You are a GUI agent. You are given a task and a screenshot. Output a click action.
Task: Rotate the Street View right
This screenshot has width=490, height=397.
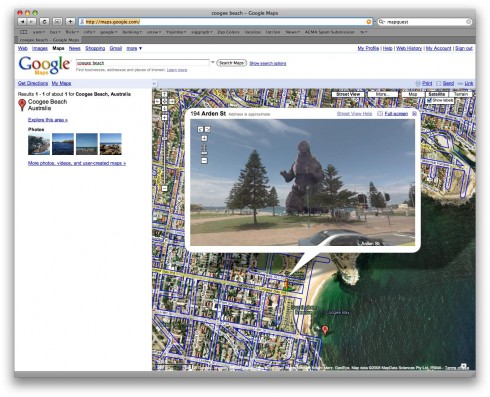point(208,129)
